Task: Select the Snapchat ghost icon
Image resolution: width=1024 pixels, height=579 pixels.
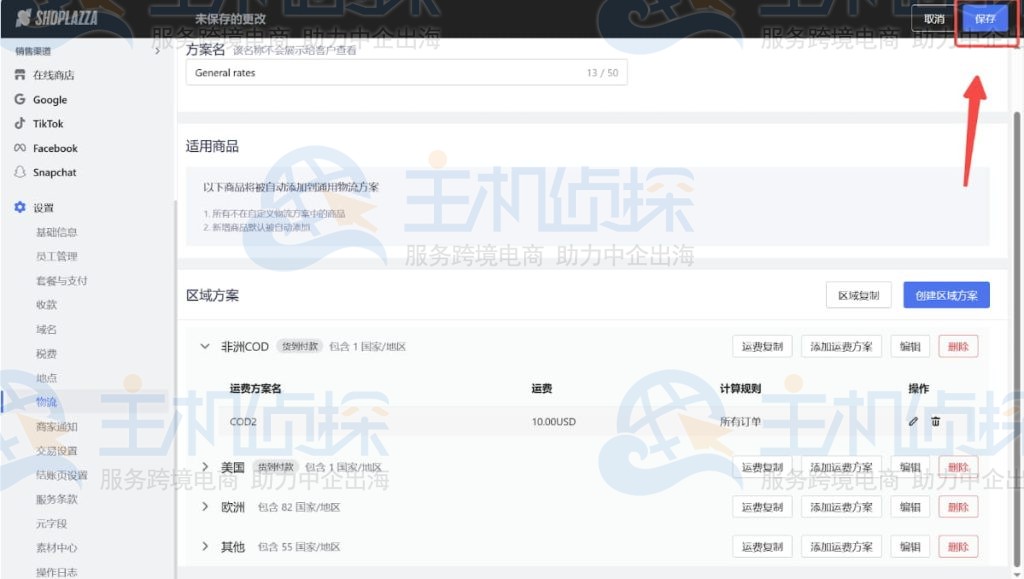Action: pos(20,171)
